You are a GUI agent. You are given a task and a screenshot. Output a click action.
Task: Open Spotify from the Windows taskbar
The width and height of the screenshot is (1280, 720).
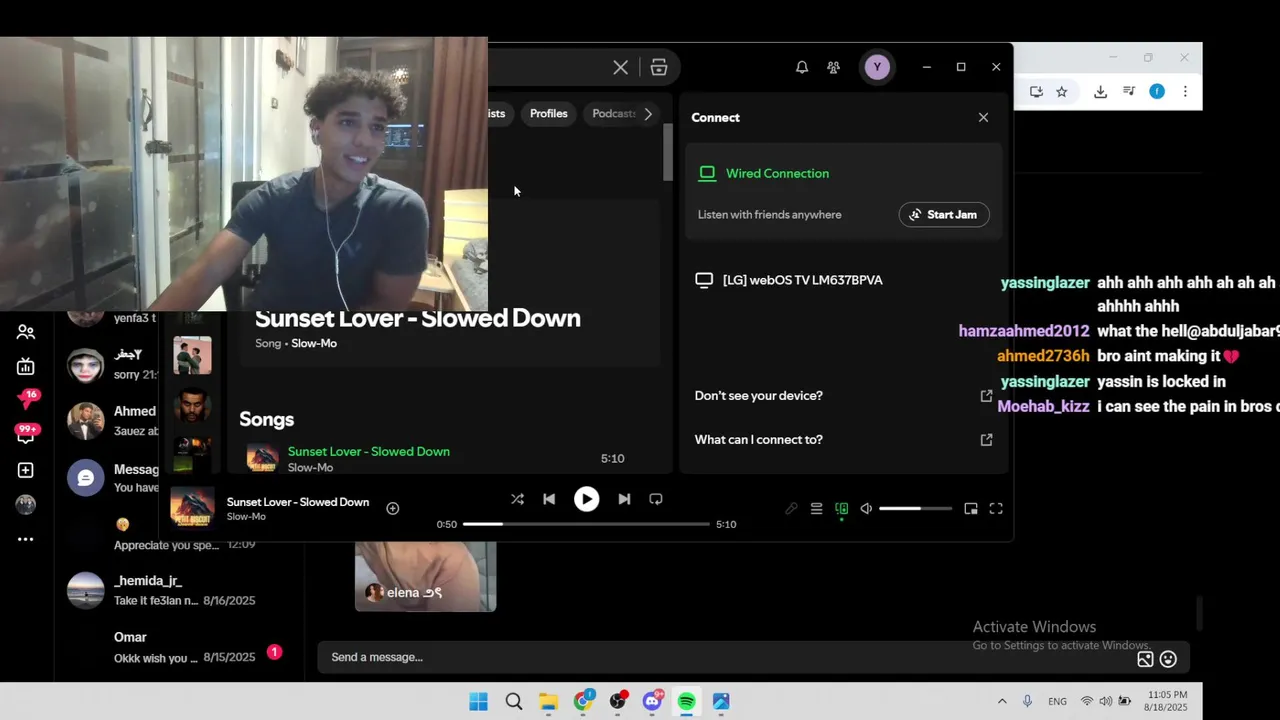[687, 702]
